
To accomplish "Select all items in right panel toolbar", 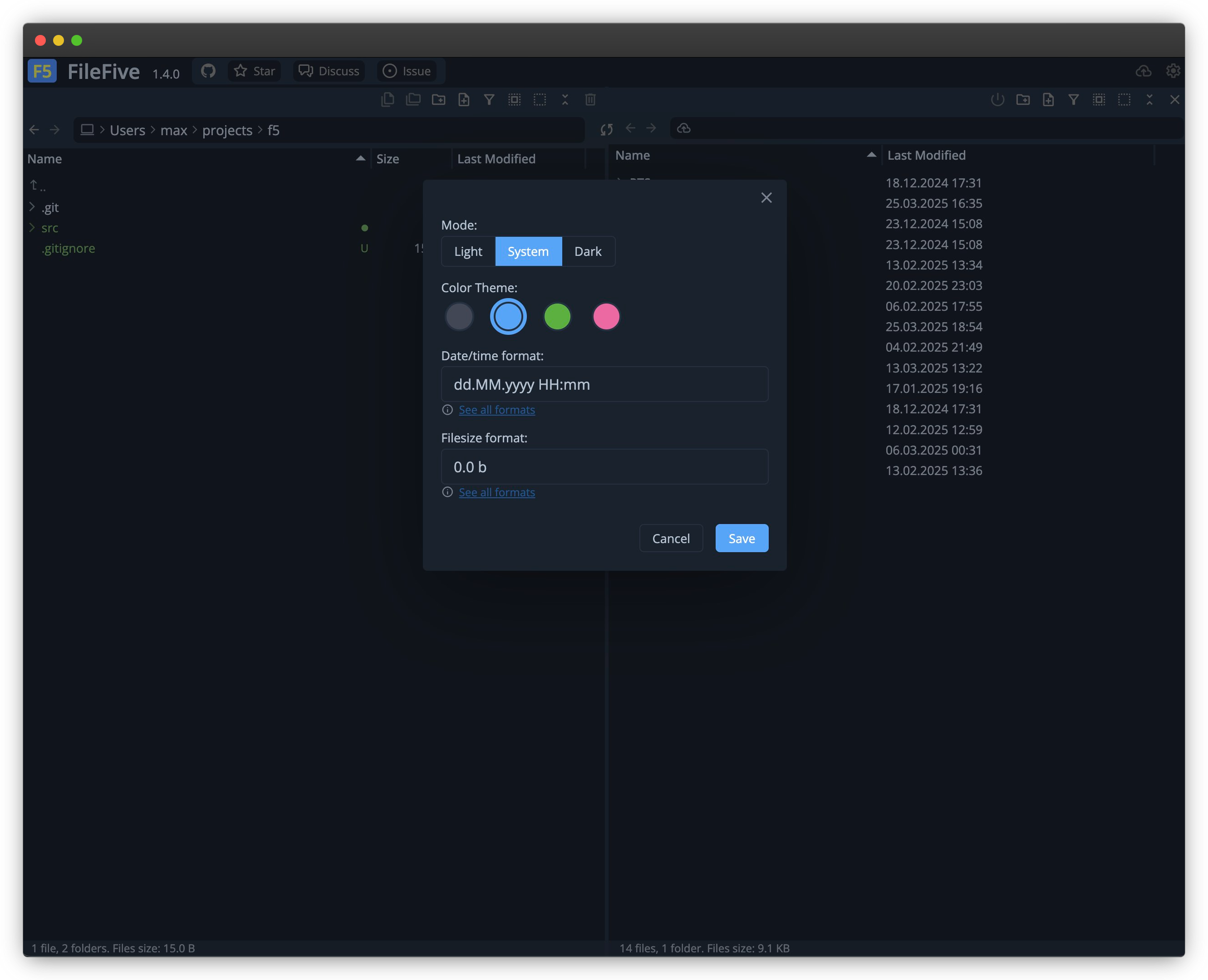I will tap(1099, 100).
